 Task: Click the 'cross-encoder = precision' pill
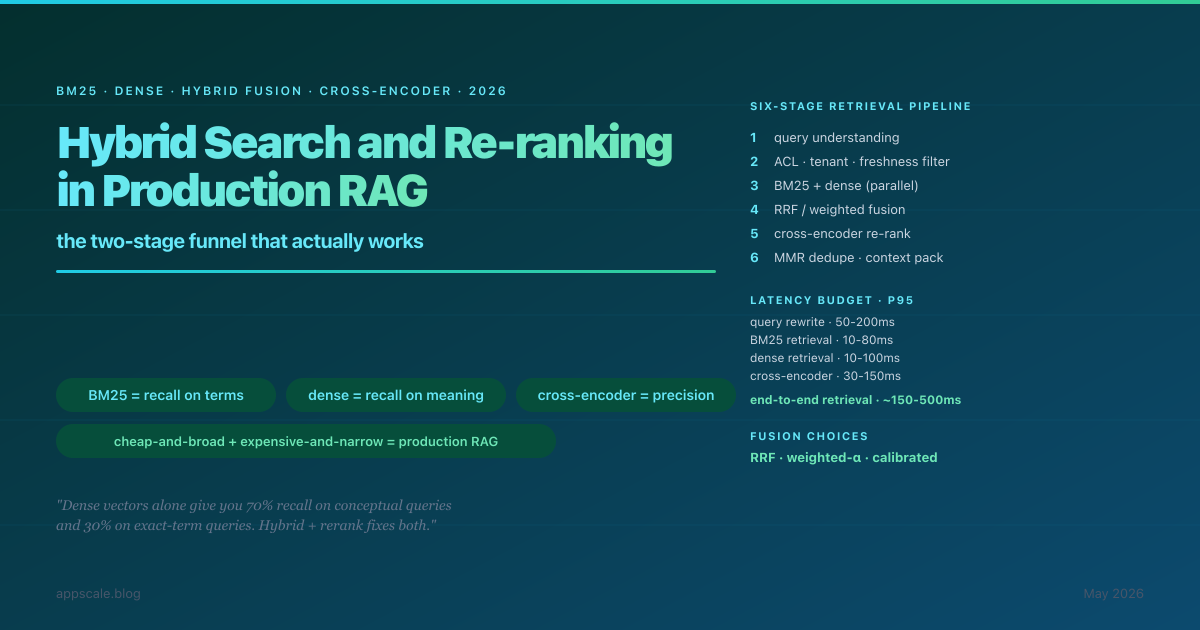[626, 395]
